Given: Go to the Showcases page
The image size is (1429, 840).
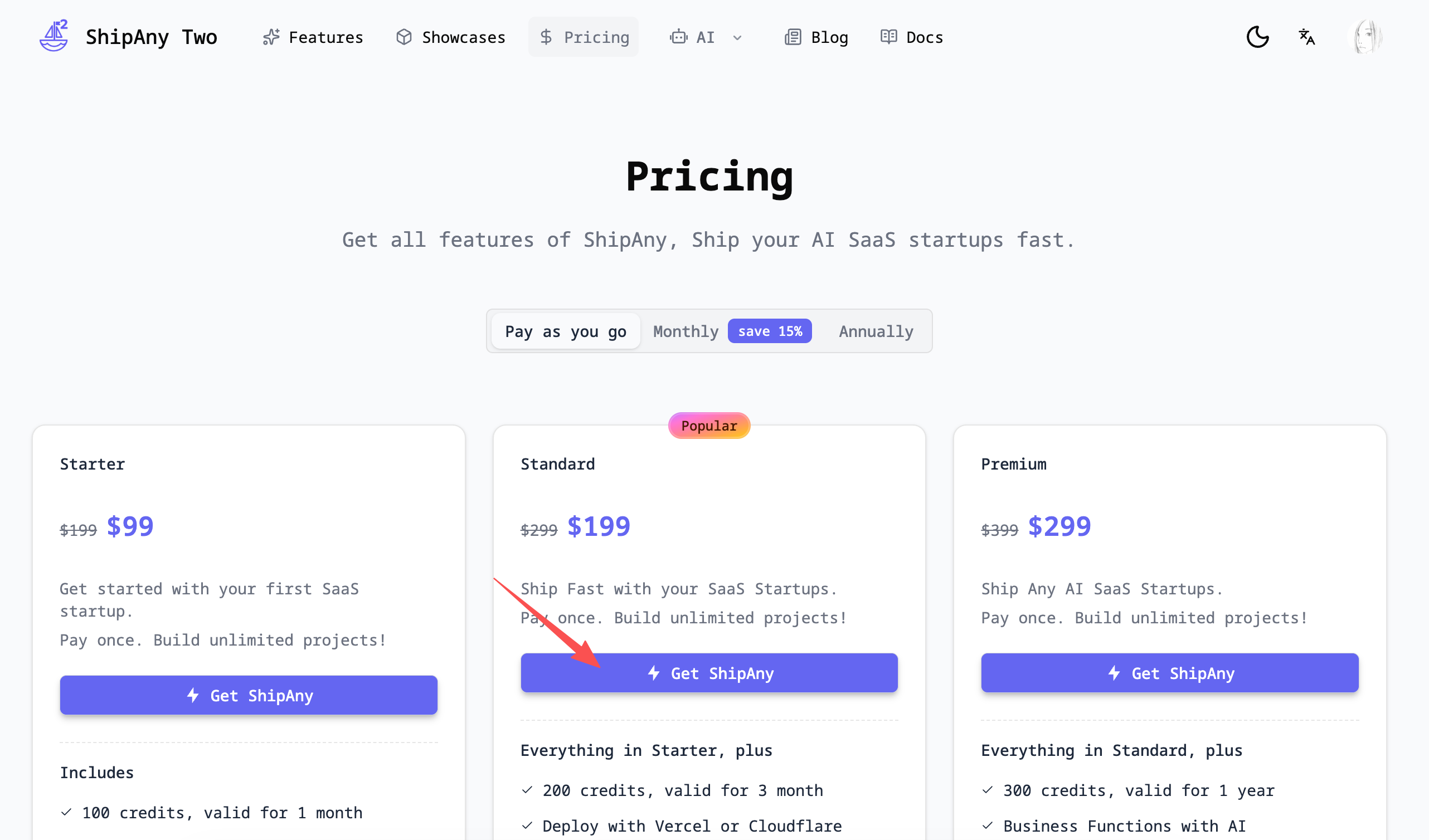Looking at the screenshot, I should pos(463,37).
